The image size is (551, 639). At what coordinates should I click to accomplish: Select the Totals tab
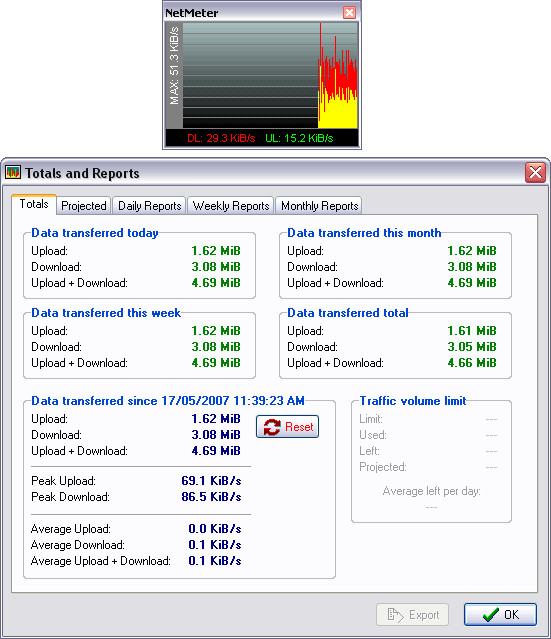34,204
